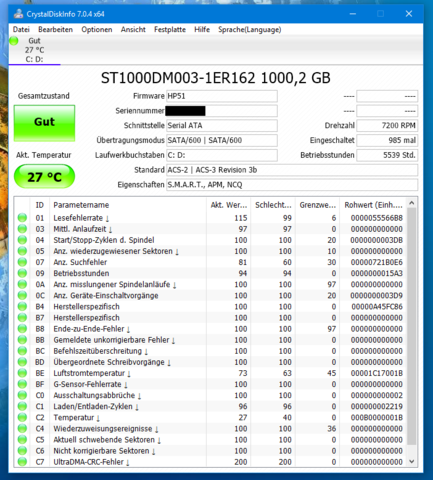Click status icon of Aktuell schwebende Sektoren row
The height and width of the screenshot is (480, 433).
pos(22,440)
